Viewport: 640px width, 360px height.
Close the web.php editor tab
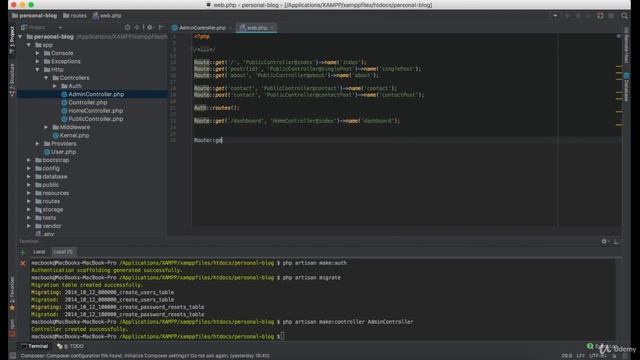(272, 28)
